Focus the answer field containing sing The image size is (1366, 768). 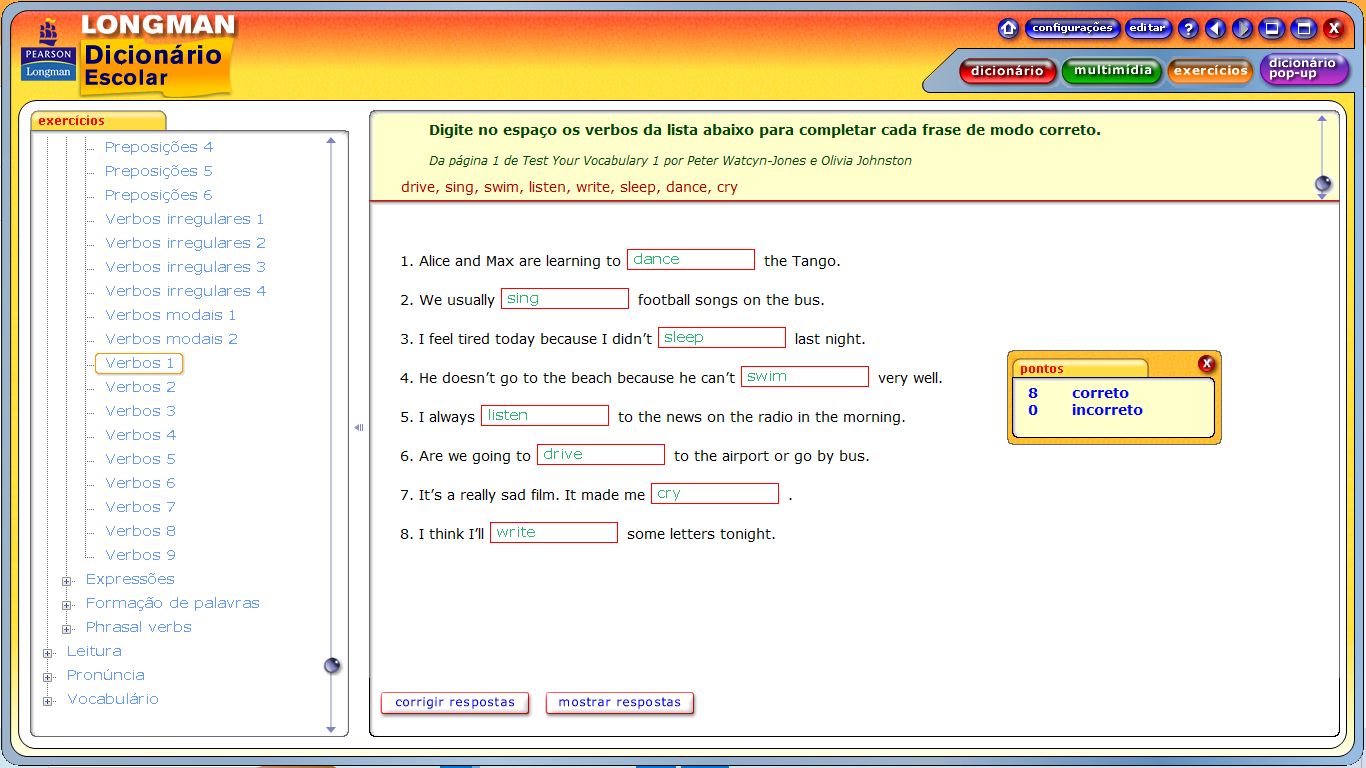[x=565, y=299]
